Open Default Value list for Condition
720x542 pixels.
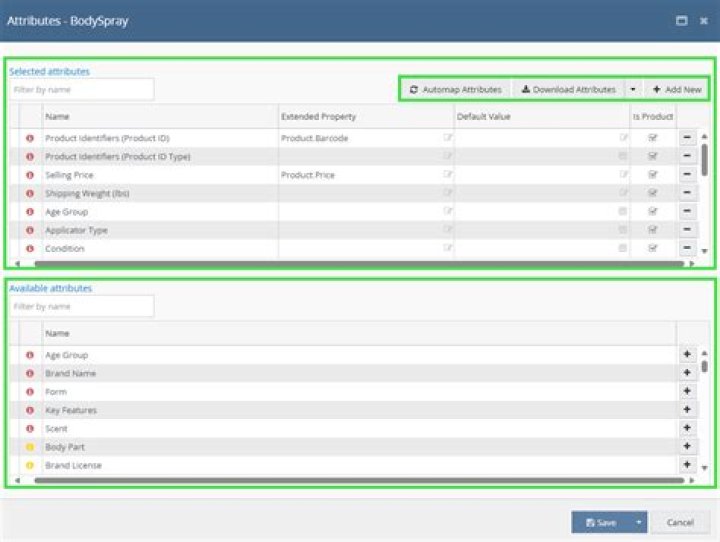tap(623, 248)
